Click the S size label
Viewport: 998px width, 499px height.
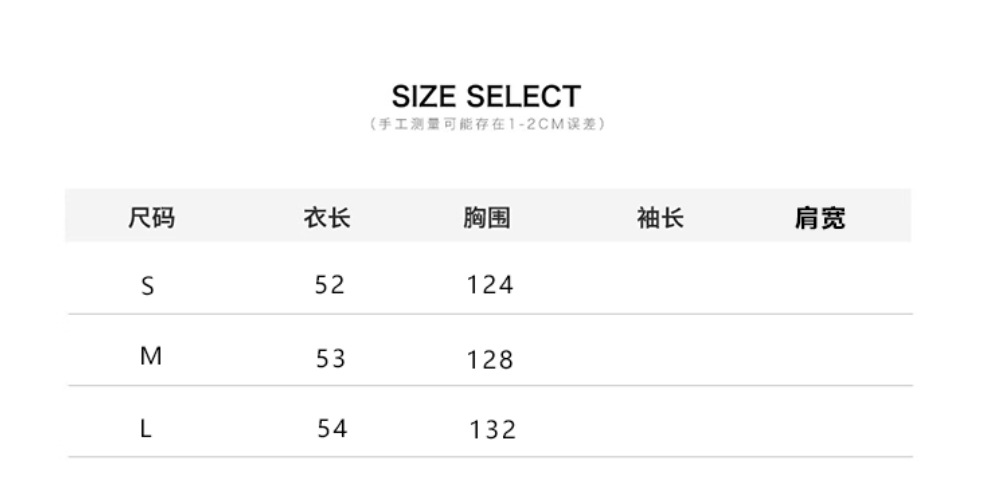click(148, 287)
